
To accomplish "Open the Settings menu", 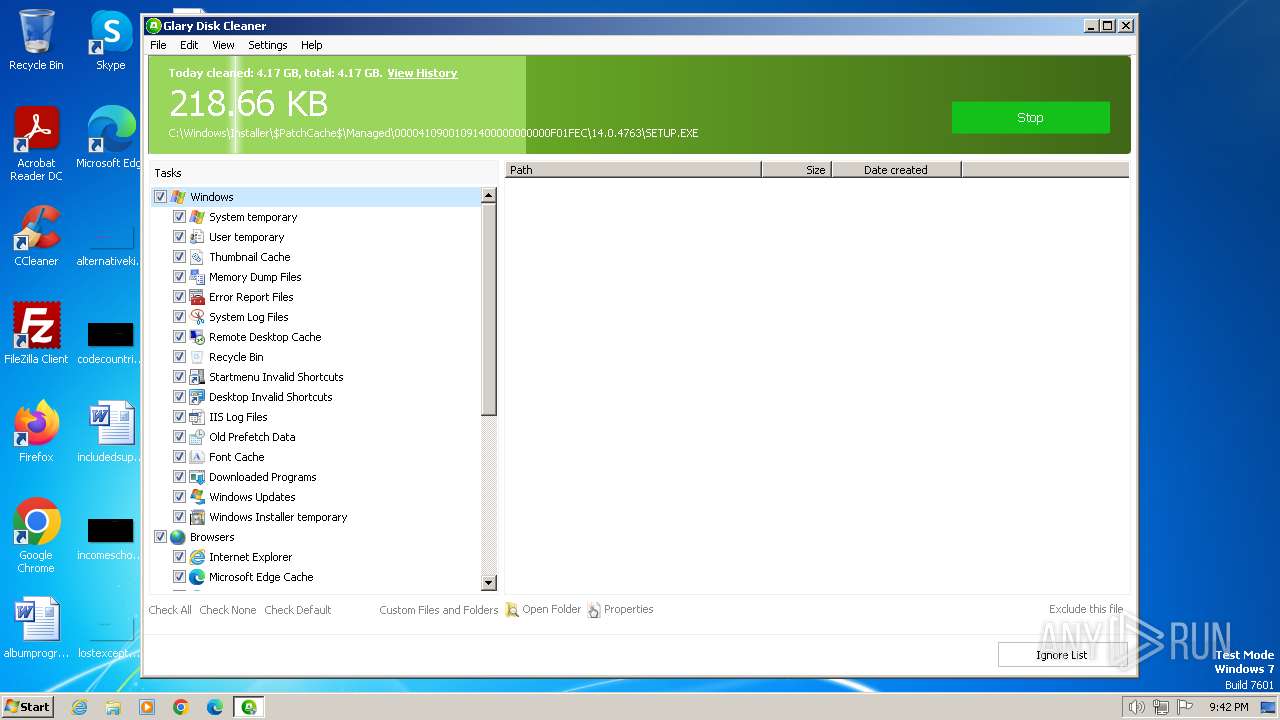I will point(267,45).
